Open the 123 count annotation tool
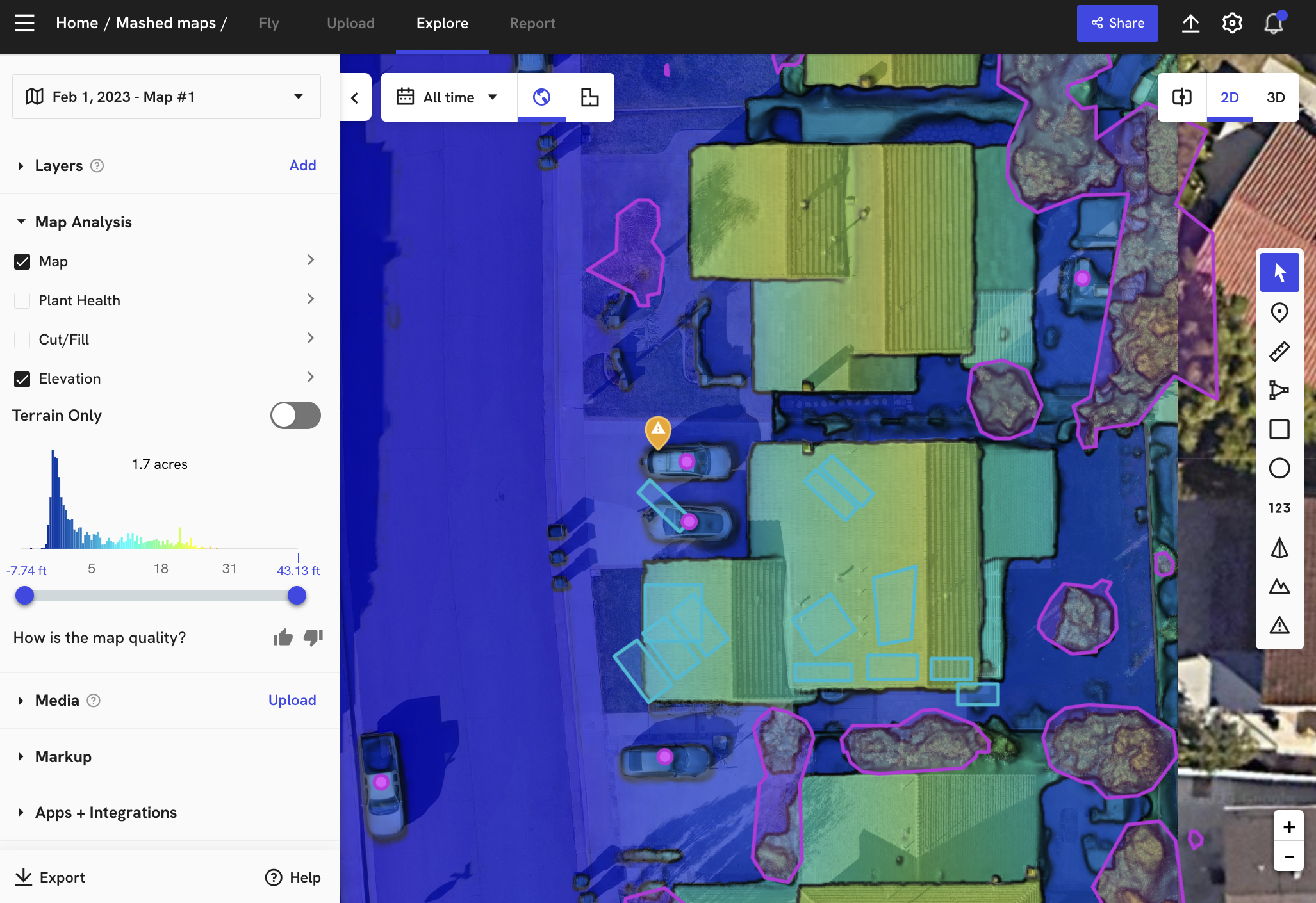The height and width of the screenshot is (903, 1316). (x=1279, y=508)
